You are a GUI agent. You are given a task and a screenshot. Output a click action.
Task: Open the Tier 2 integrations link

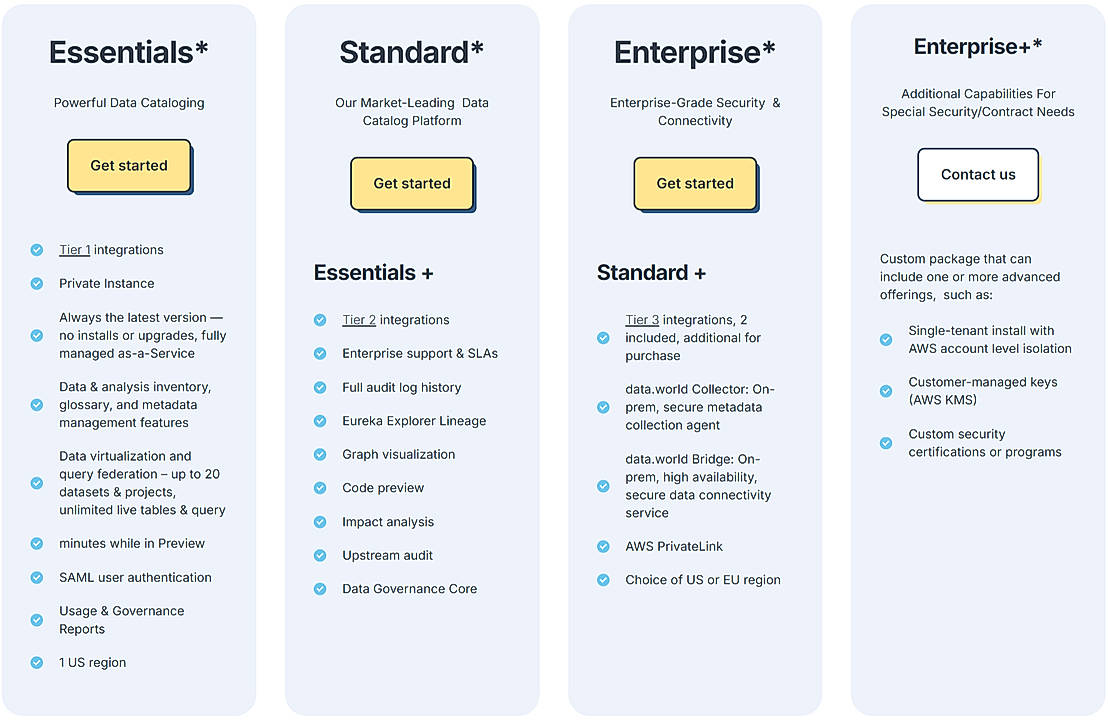pos(359,320)
